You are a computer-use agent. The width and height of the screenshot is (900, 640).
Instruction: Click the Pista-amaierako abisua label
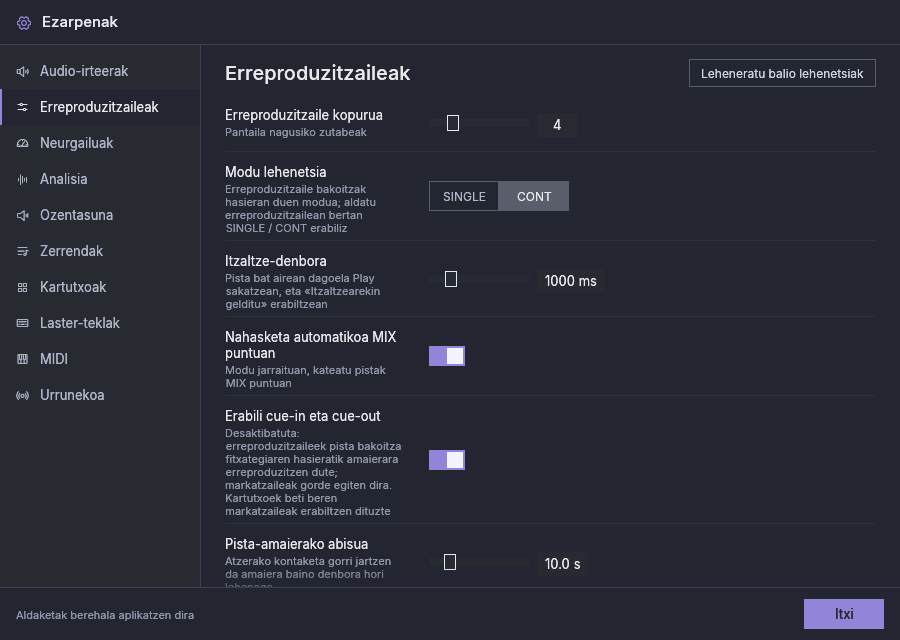(x=296, y=544)
